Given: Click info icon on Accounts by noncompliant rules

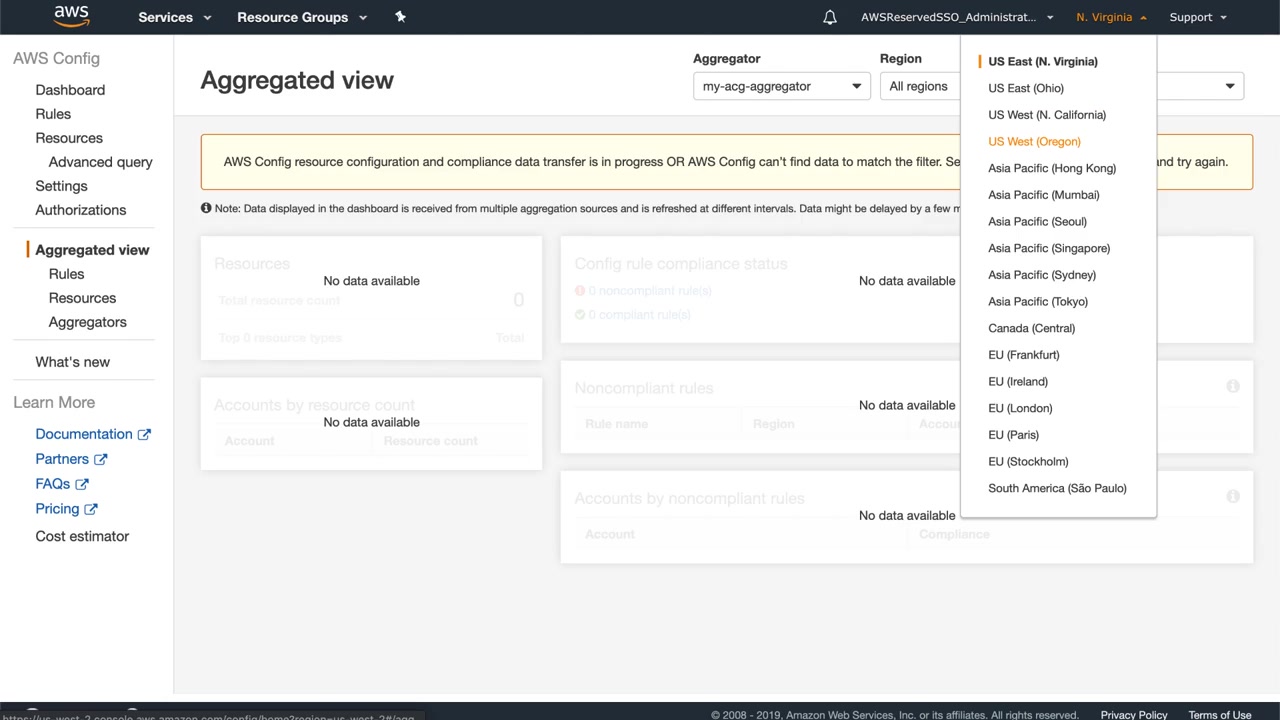Looking at the screenshot, I should (x=1233, y=497).
